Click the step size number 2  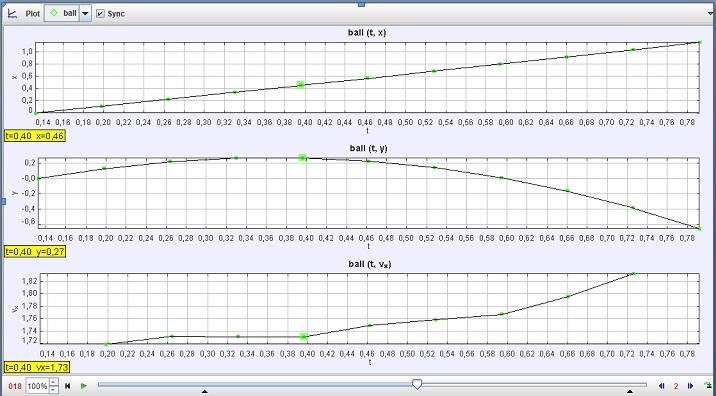[x=676, y=386]
